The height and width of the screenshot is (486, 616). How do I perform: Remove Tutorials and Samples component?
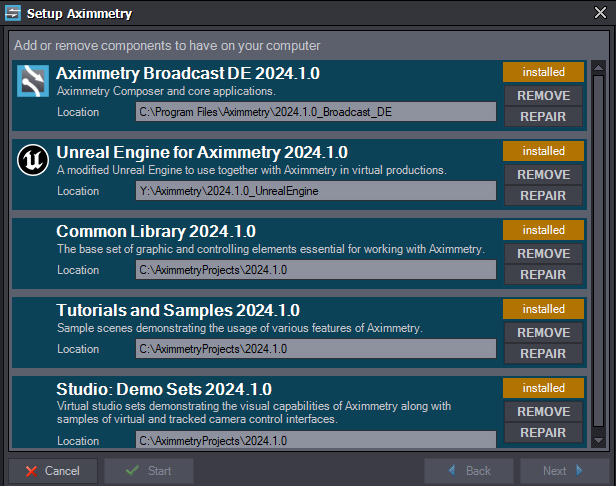pos(543,333)
